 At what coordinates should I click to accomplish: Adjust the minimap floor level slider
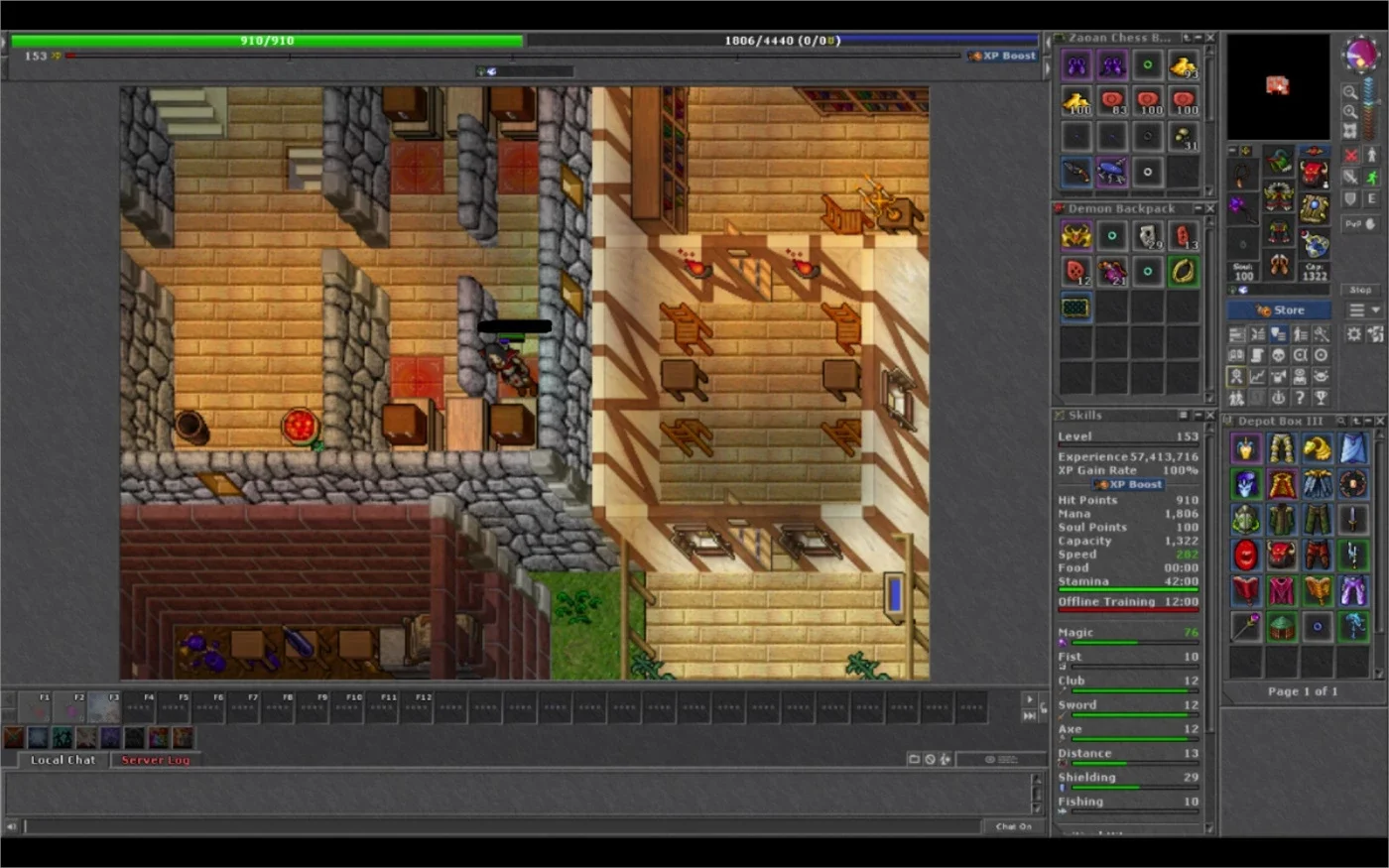[1369, 109]
